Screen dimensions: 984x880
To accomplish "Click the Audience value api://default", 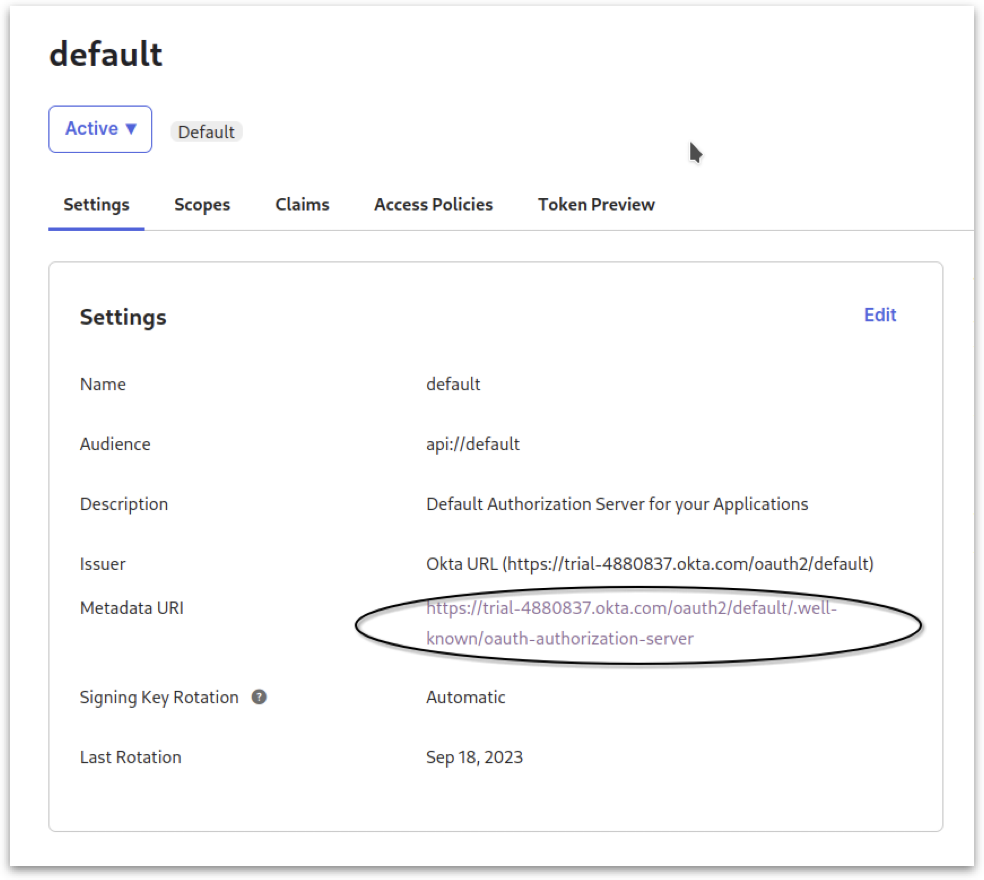I will click(x=473, y=444).
